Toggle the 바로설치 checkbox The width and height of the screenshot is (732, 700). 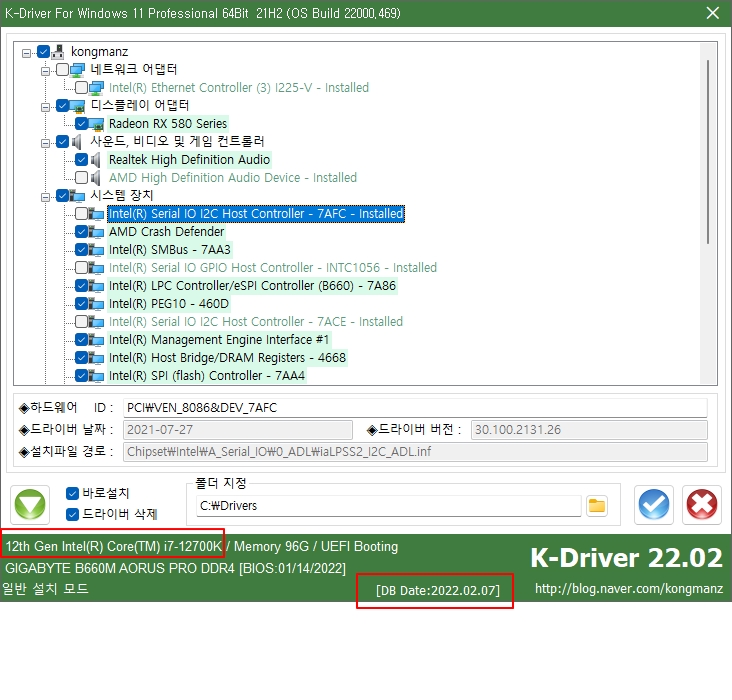pyautogui.click(x=72, y=493)
